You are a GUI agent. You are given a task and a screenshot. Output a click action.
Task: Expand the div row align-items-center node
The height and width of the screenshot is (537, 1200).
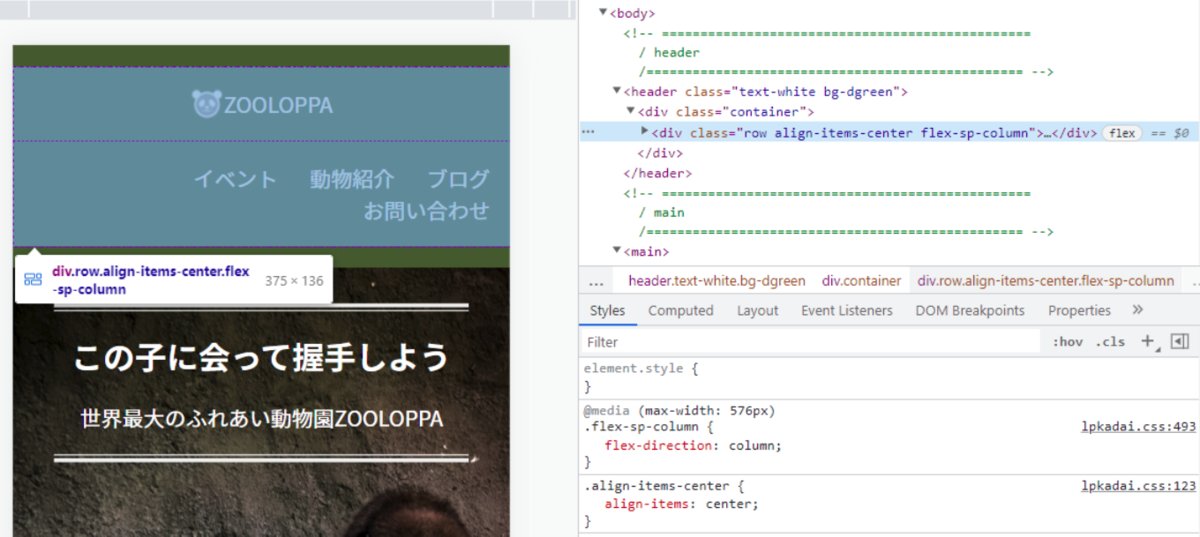(645, 132)
